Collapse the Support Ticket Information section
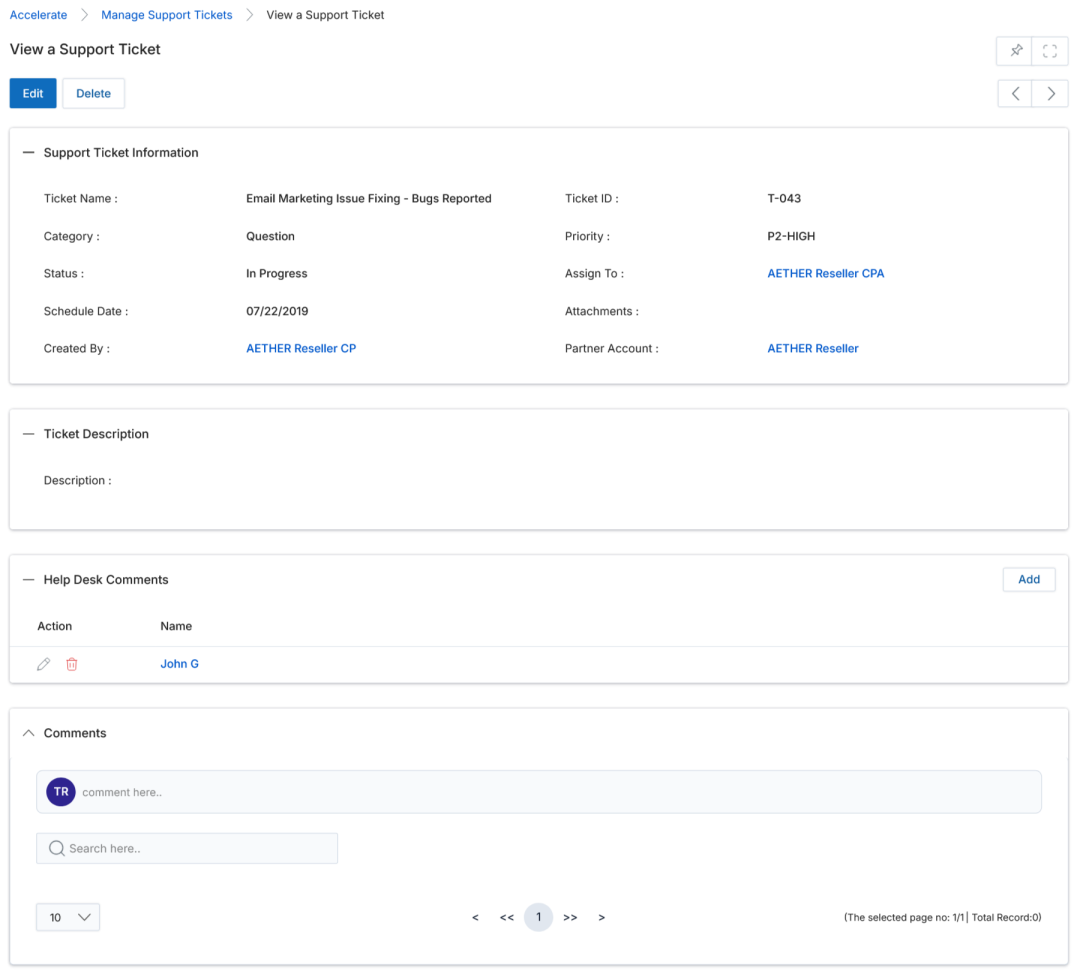Viewport: 1074px width, 974px height. (x=28, y=152)
